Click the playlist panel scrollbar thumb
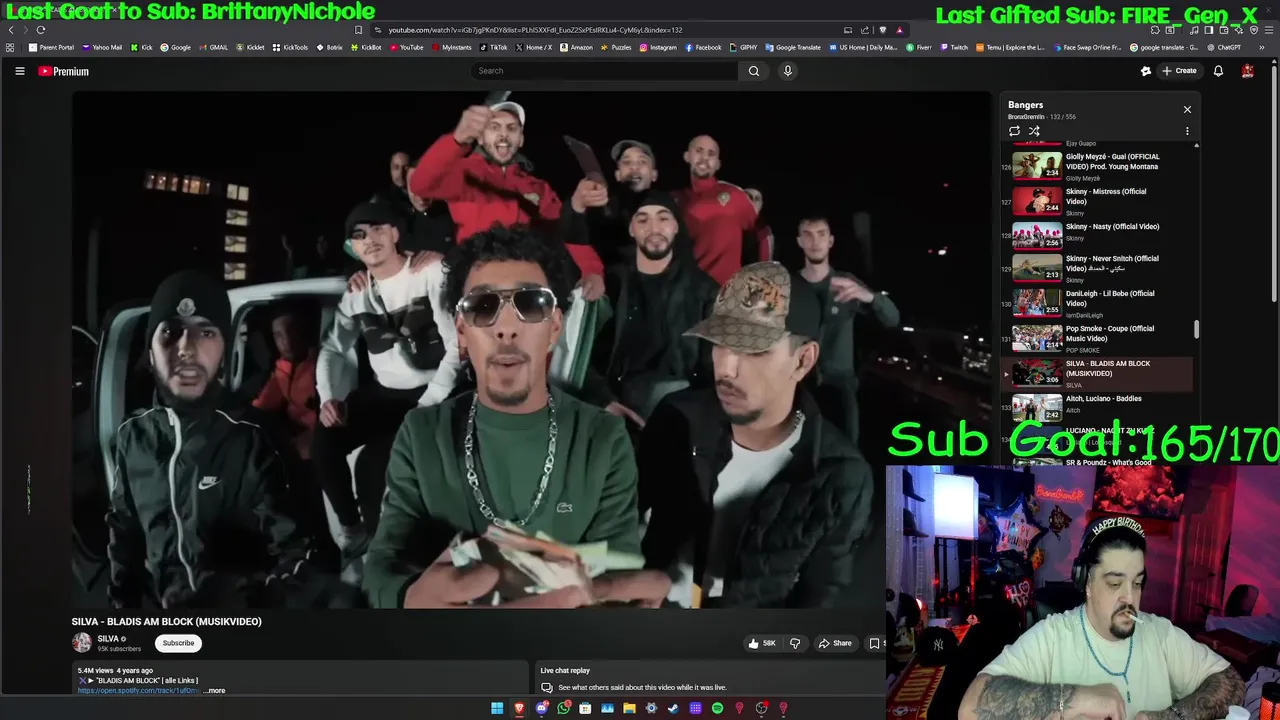The image size is (1280, 720). point(1196,329)
